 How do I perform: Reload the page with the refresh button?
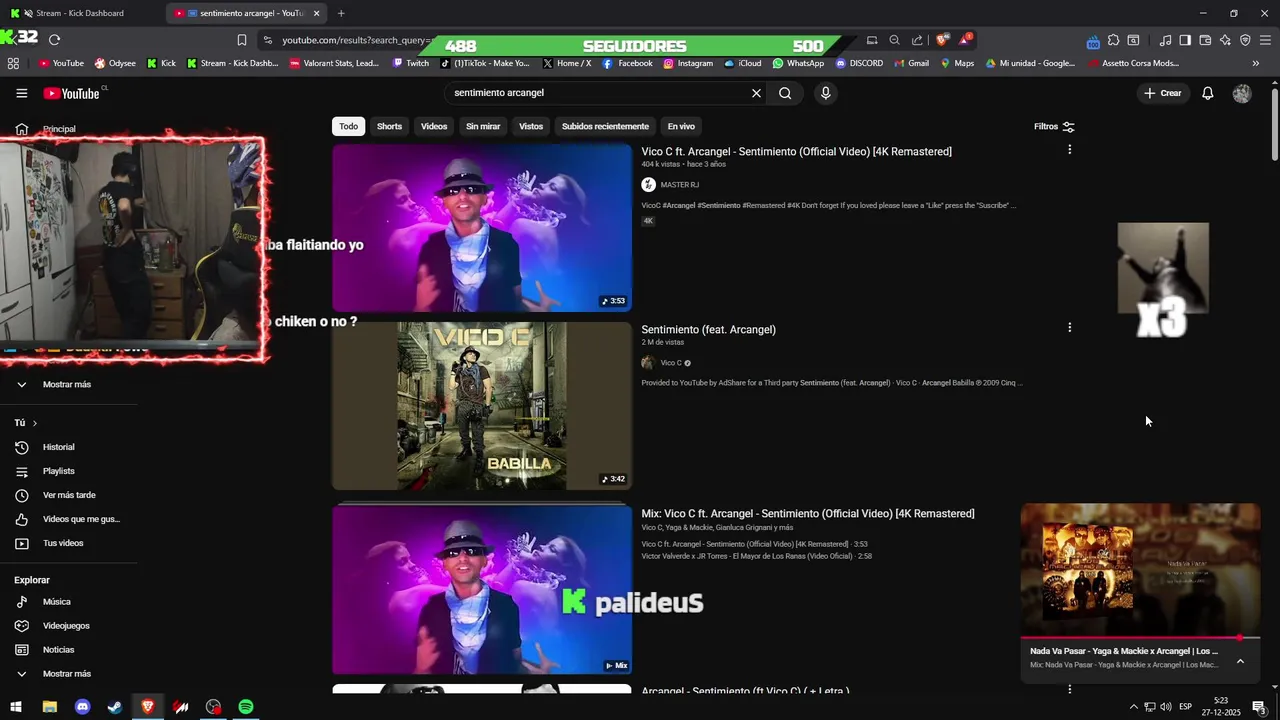[x=54, y=40]
